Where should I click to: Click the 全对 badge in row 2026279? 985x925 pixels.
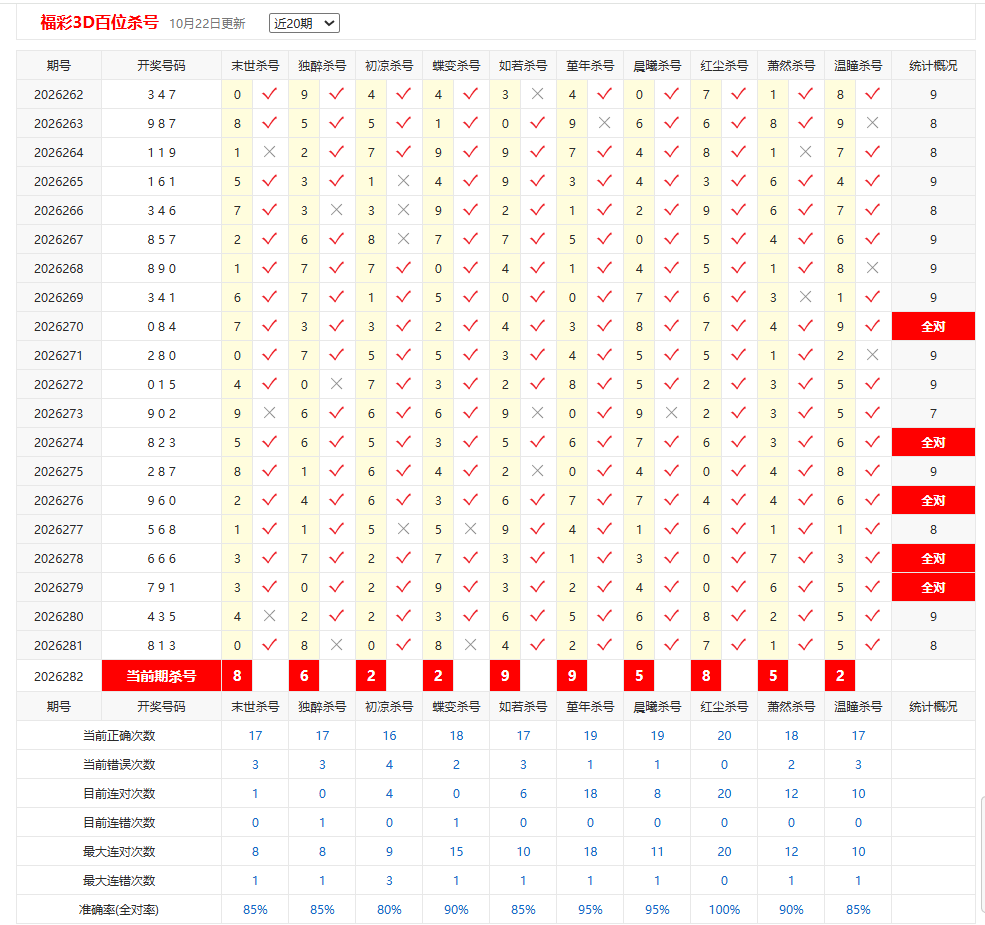click(933, 587)
